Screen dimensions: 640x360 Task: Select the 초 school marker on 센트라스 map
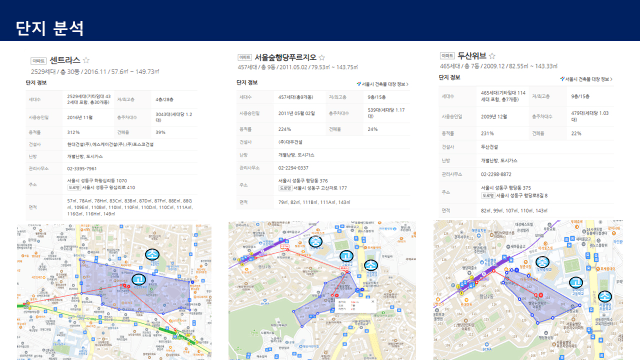(152, 255)
